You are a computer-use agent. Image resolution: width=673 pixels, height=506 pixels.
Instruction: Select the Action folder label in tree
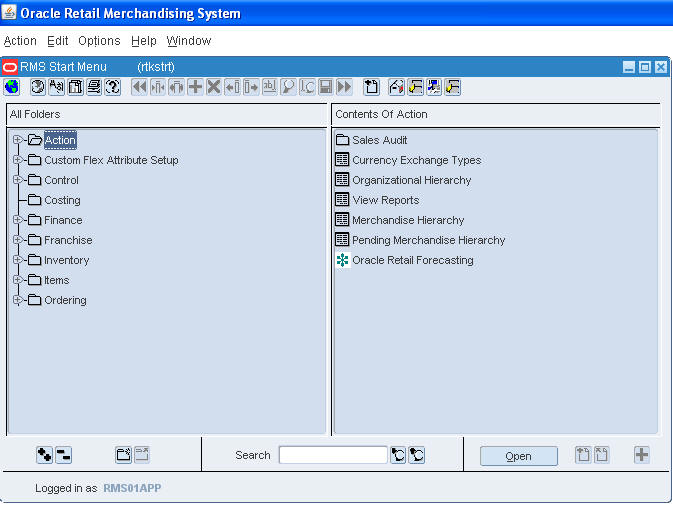(60, 140)
